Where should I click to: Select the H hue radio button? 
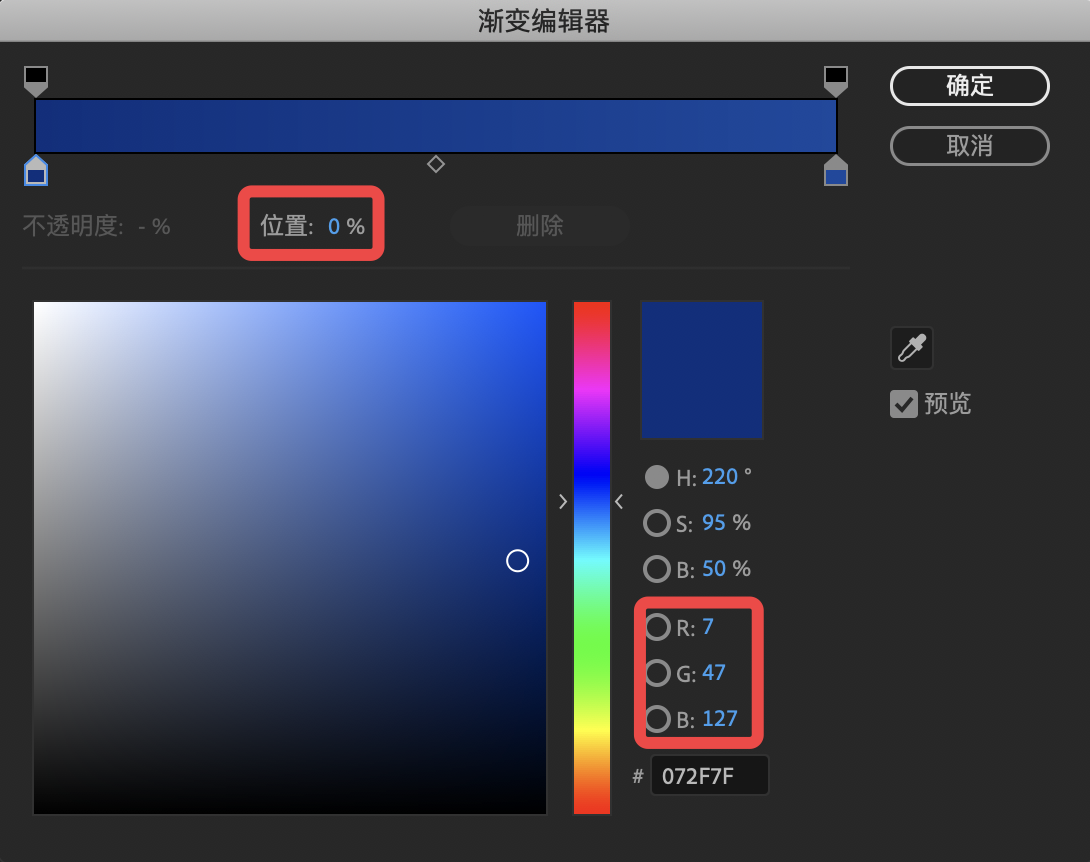coord(656,477)
